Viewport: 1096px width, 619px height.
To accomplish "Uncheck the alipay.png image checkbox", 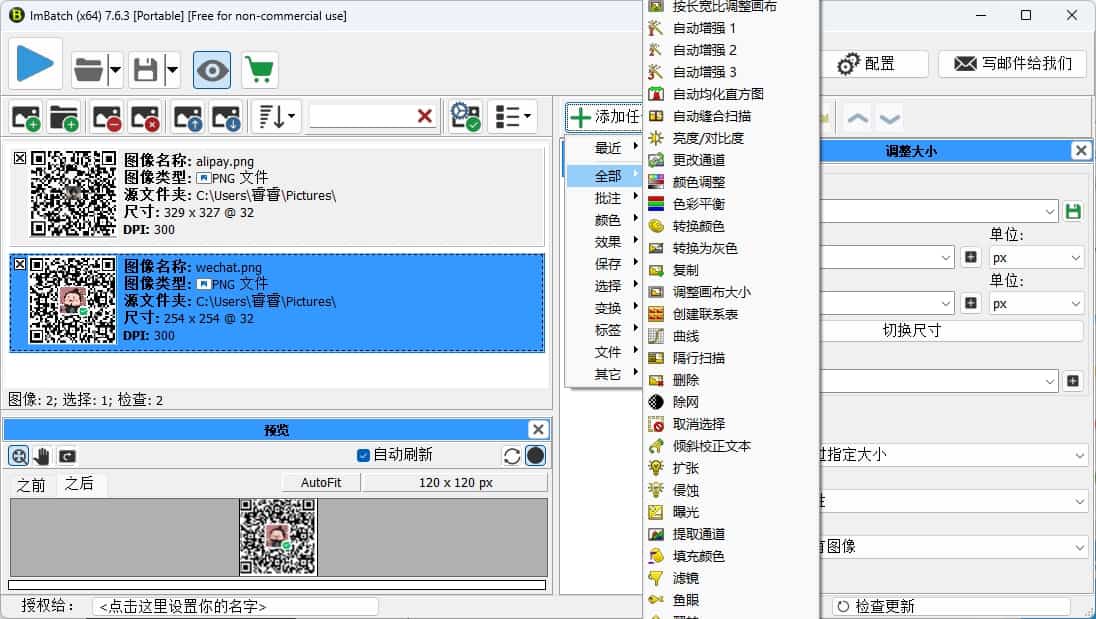I will 20,159.
